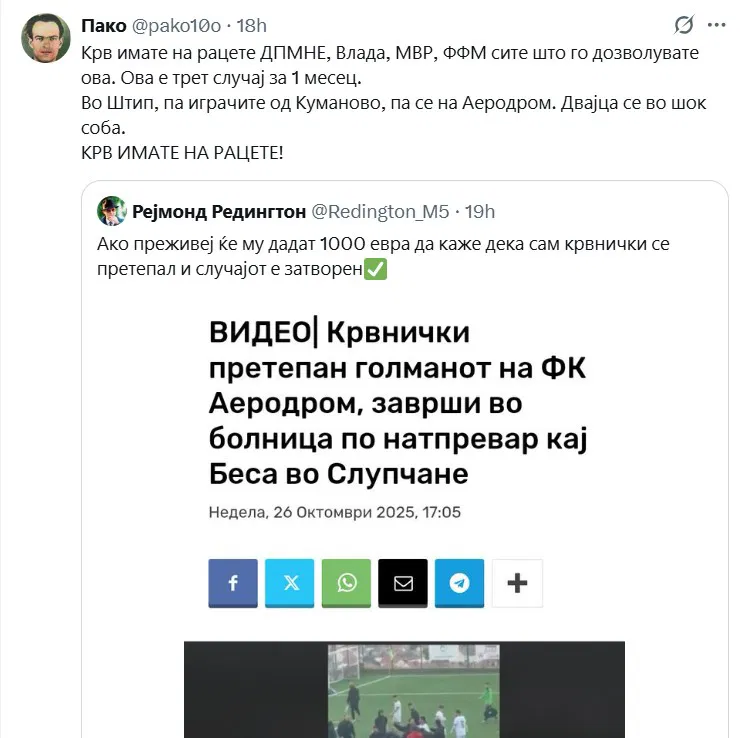Share article via X button

click(x=290, y=583)
